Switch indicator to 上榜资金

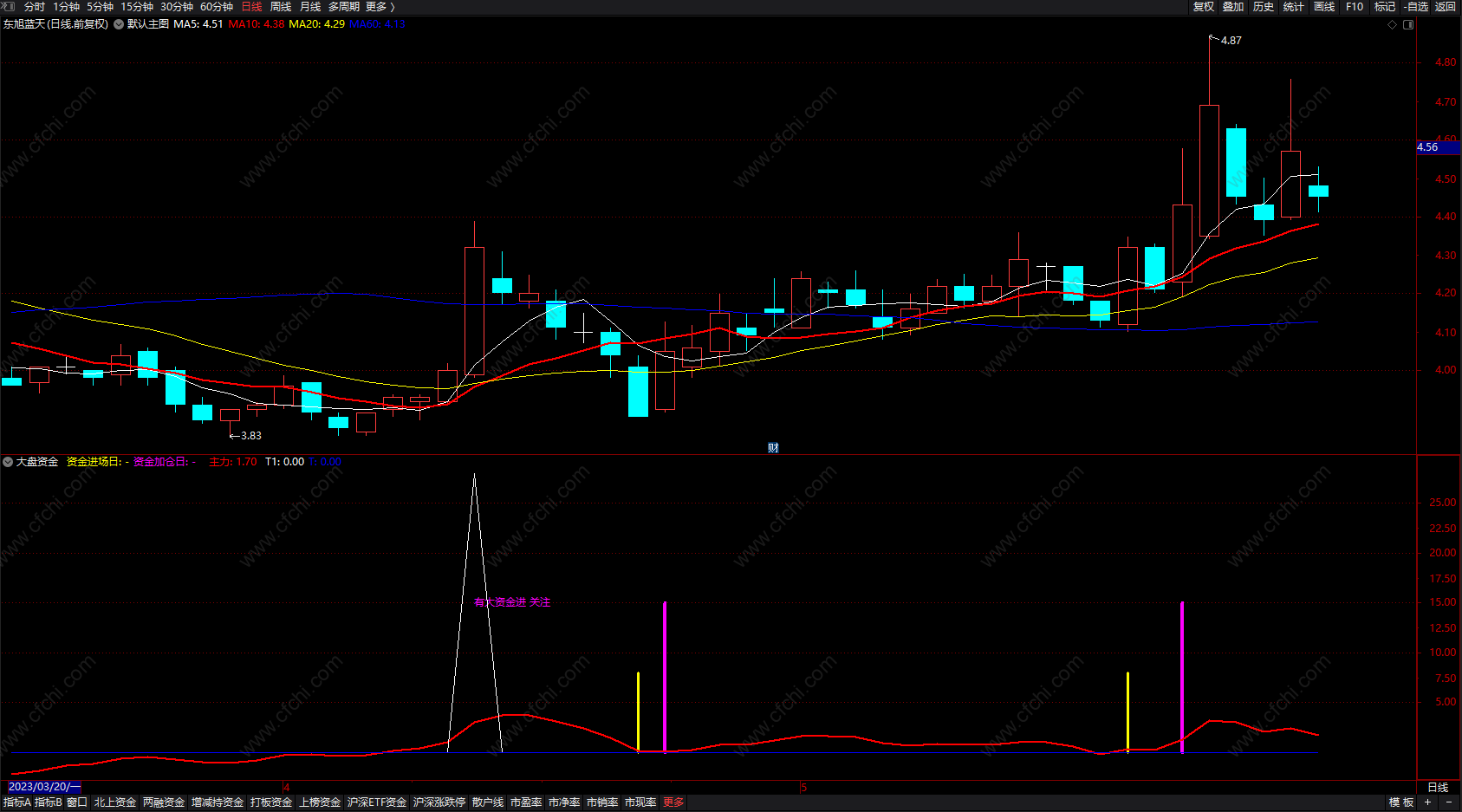[x=320, y=802]
